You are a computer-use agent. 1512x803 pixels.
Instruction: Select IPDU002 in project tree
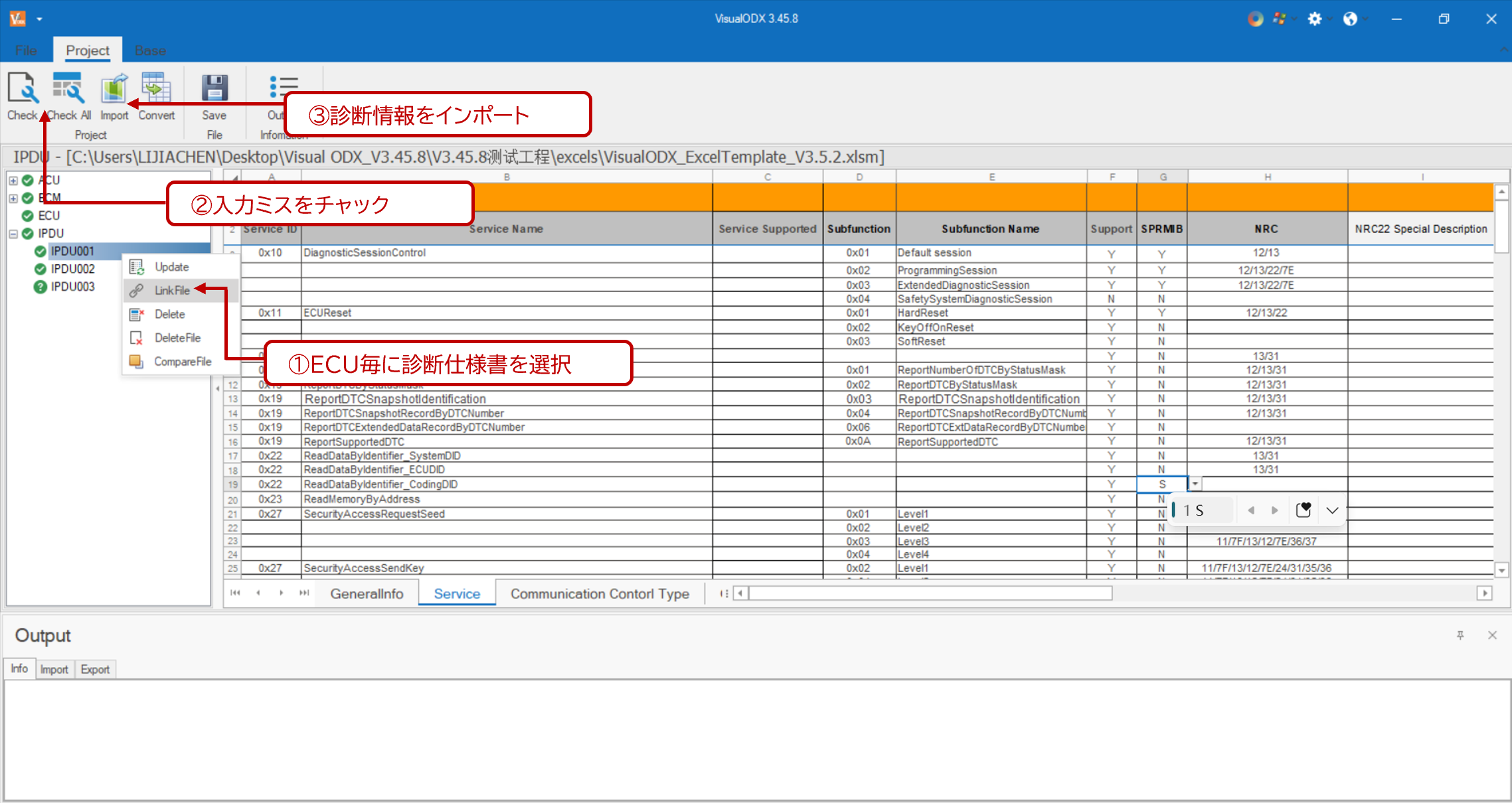click(72, 269)
